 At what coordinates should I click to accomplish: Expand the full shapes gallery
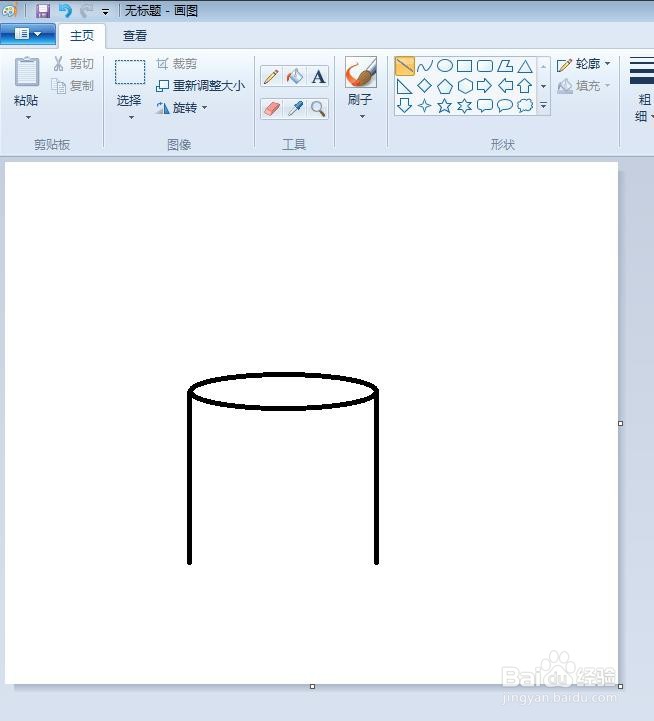[x=543, y=106]
